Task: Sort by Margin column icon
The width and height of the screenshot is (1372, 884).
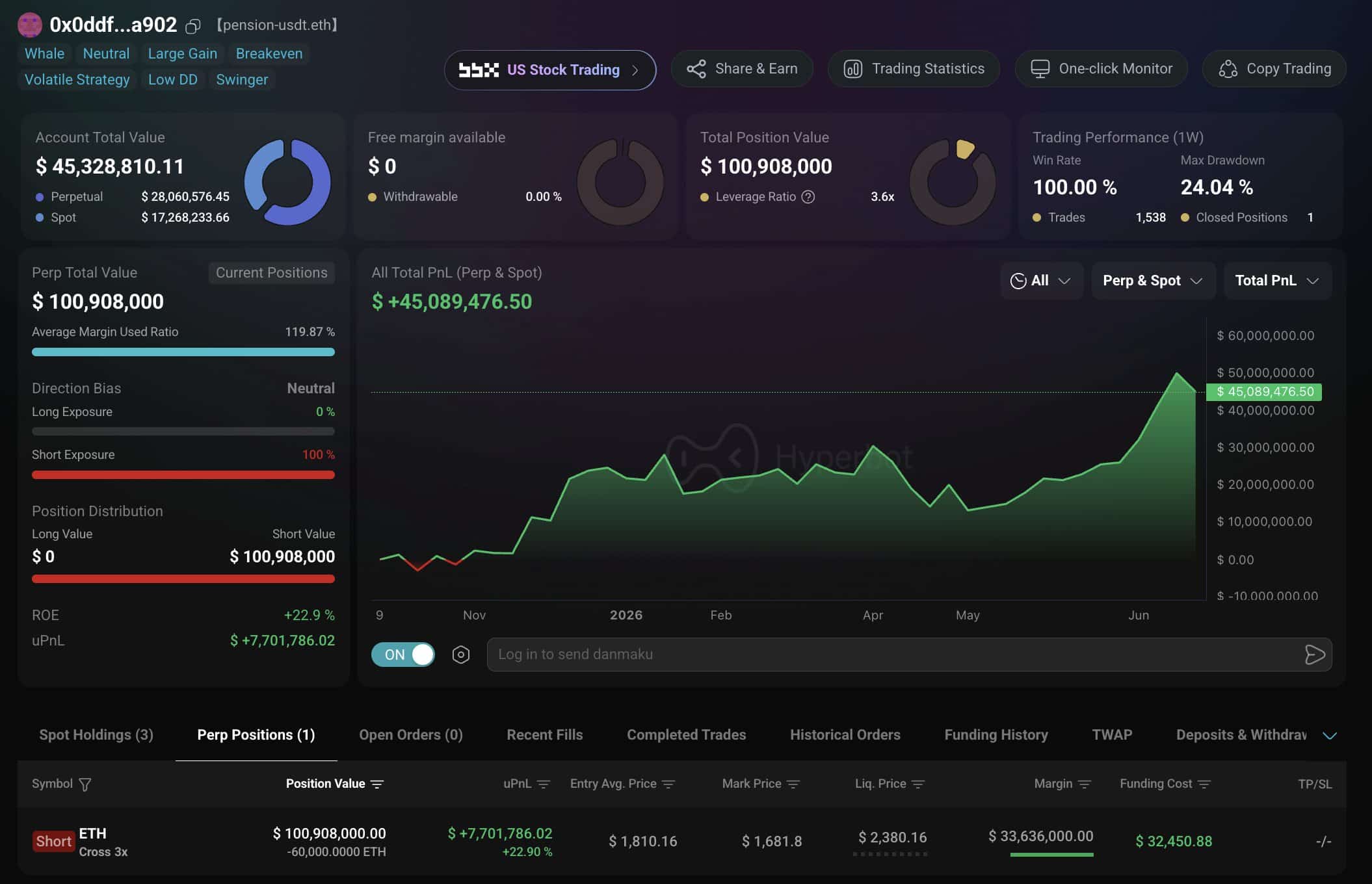Action: (x=1085, y=785)
